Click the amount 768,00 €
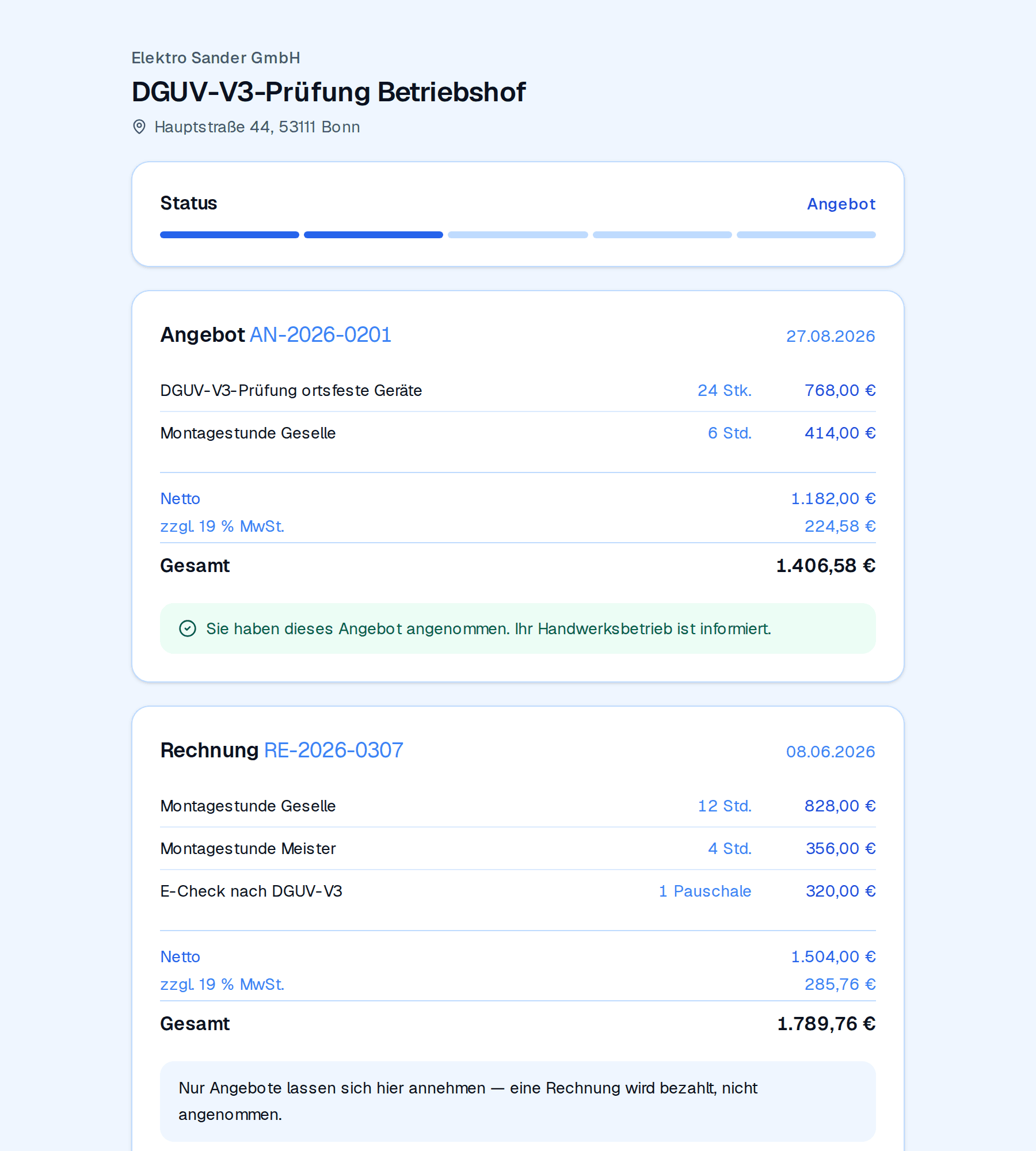Image resolution: width=1036 pixels, height=1151 pixels. tap(840, 390)
